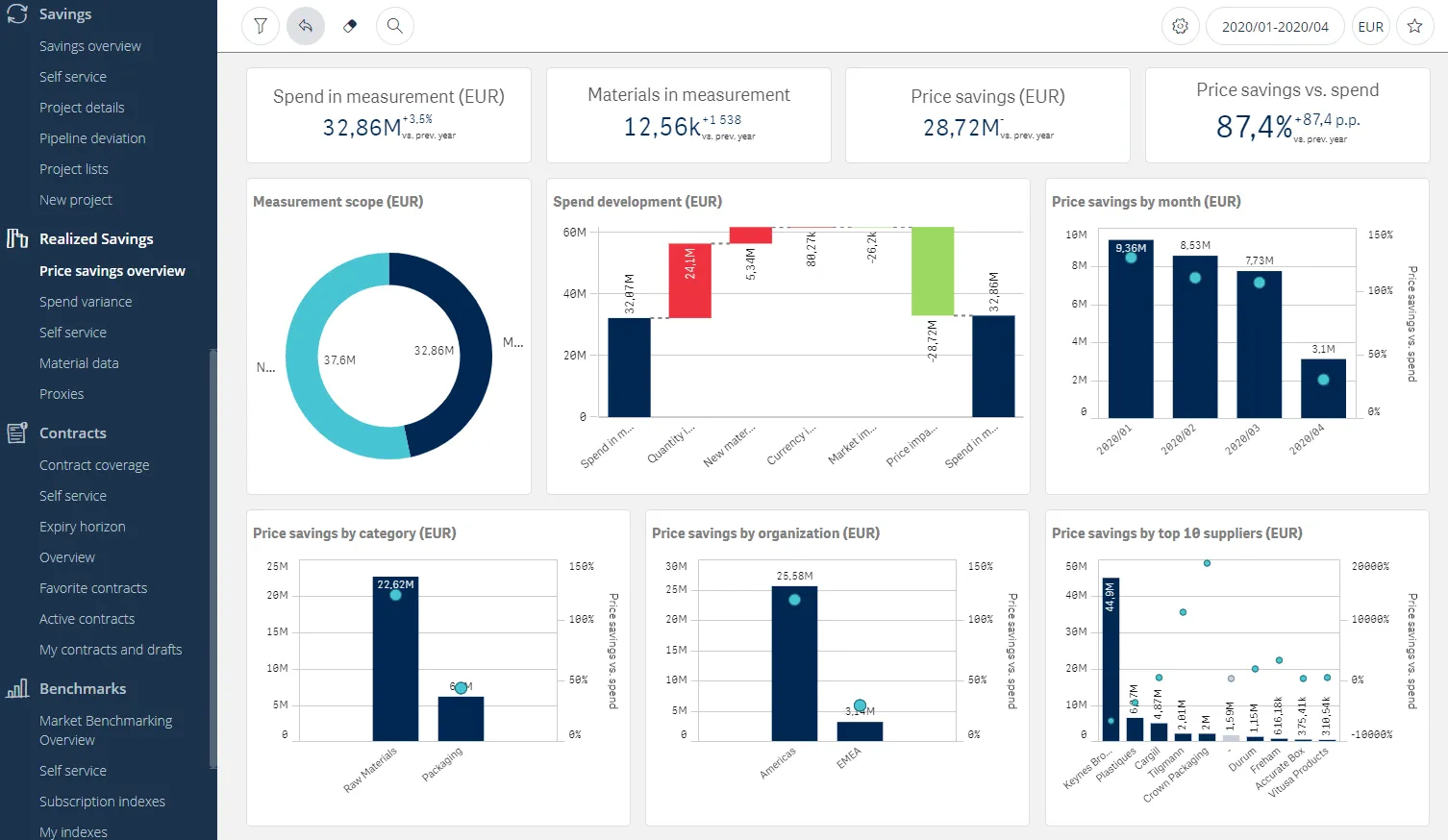Click the red Quantity impact waterfall bar

click(x=689, y=280)
